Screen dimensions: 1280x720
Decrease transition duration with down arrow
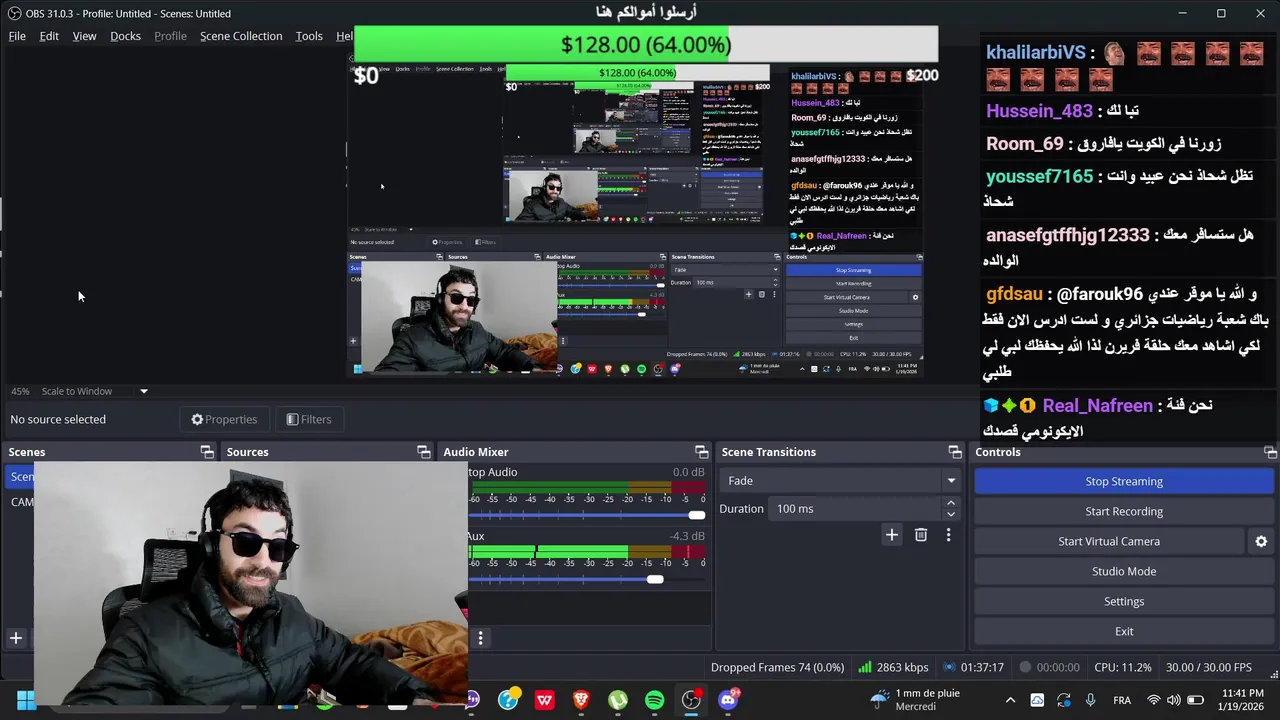(x=950, y=514)
